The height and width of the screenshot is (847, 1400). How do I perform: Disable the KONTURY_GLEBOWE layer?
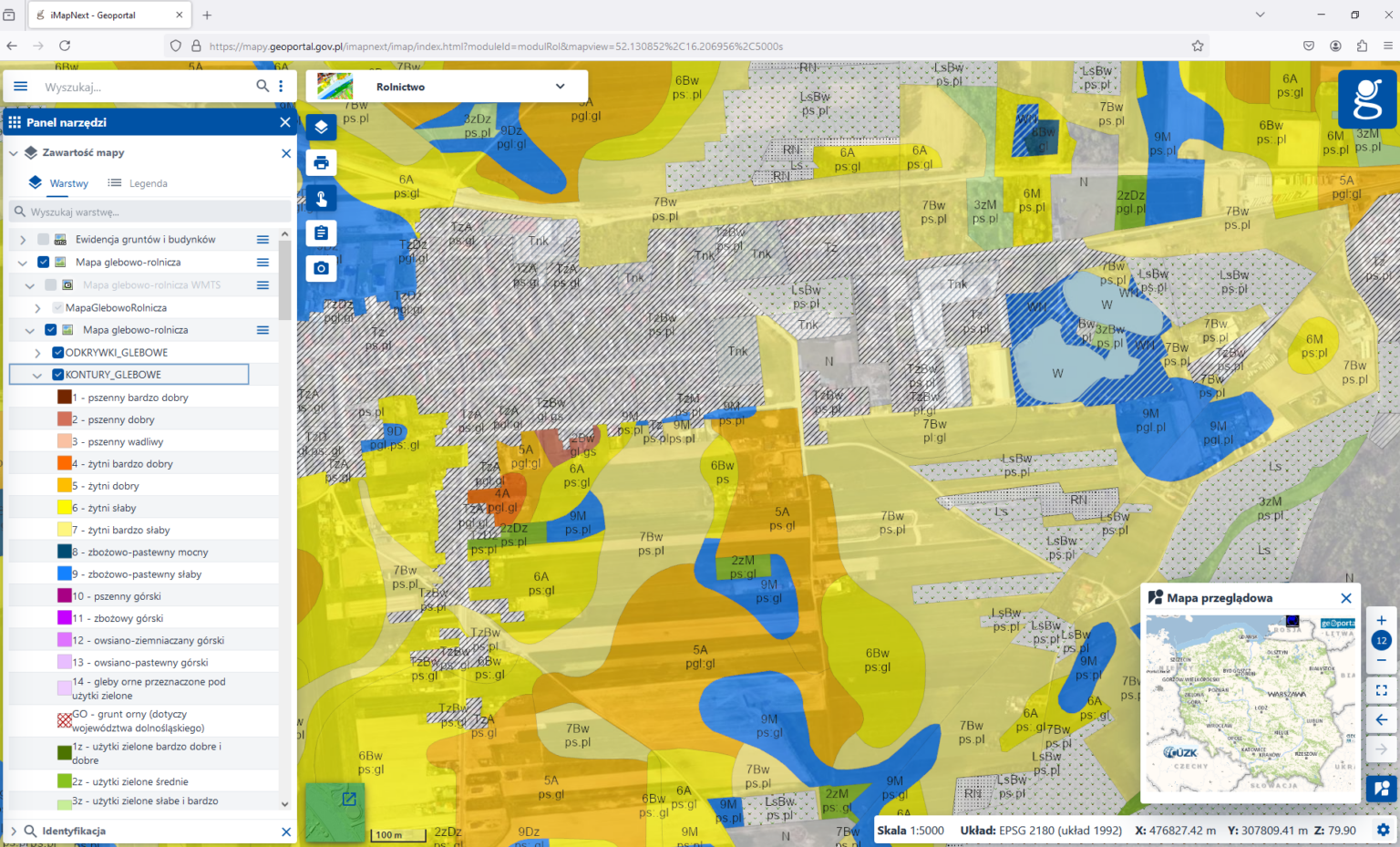click(57, 374)
